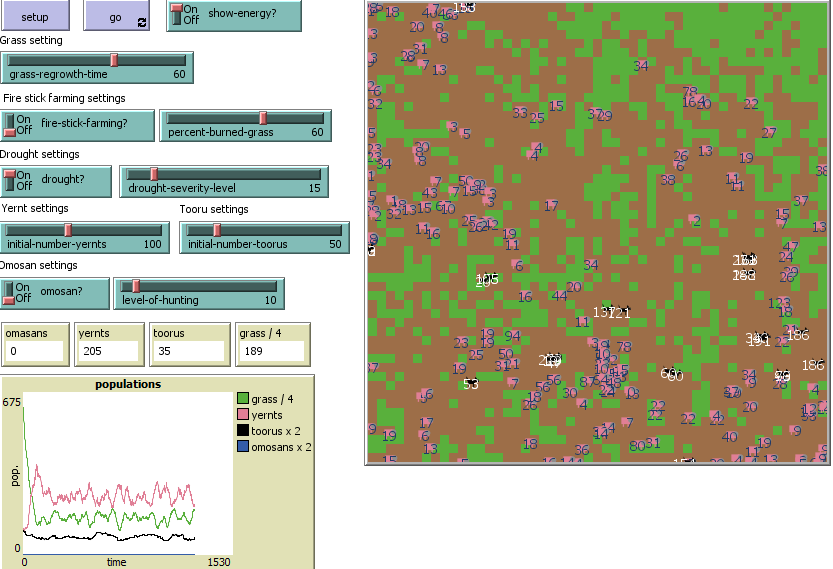Click the percent-burned-grass slider handle
Image resolution: width=833 pixels, height=569 pixels.
click(263, 118)
